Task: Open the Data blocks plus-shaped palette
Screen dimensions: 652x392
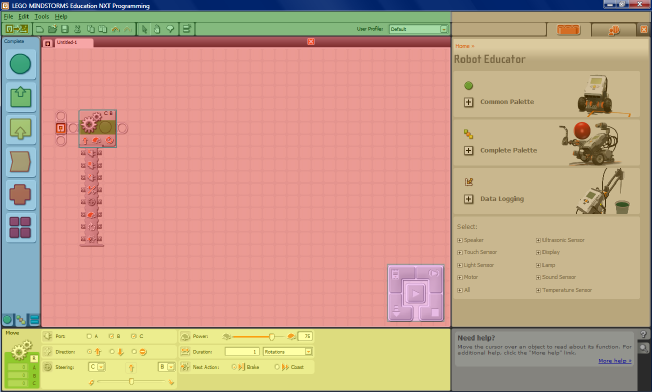Action: (x=20, y=195)
